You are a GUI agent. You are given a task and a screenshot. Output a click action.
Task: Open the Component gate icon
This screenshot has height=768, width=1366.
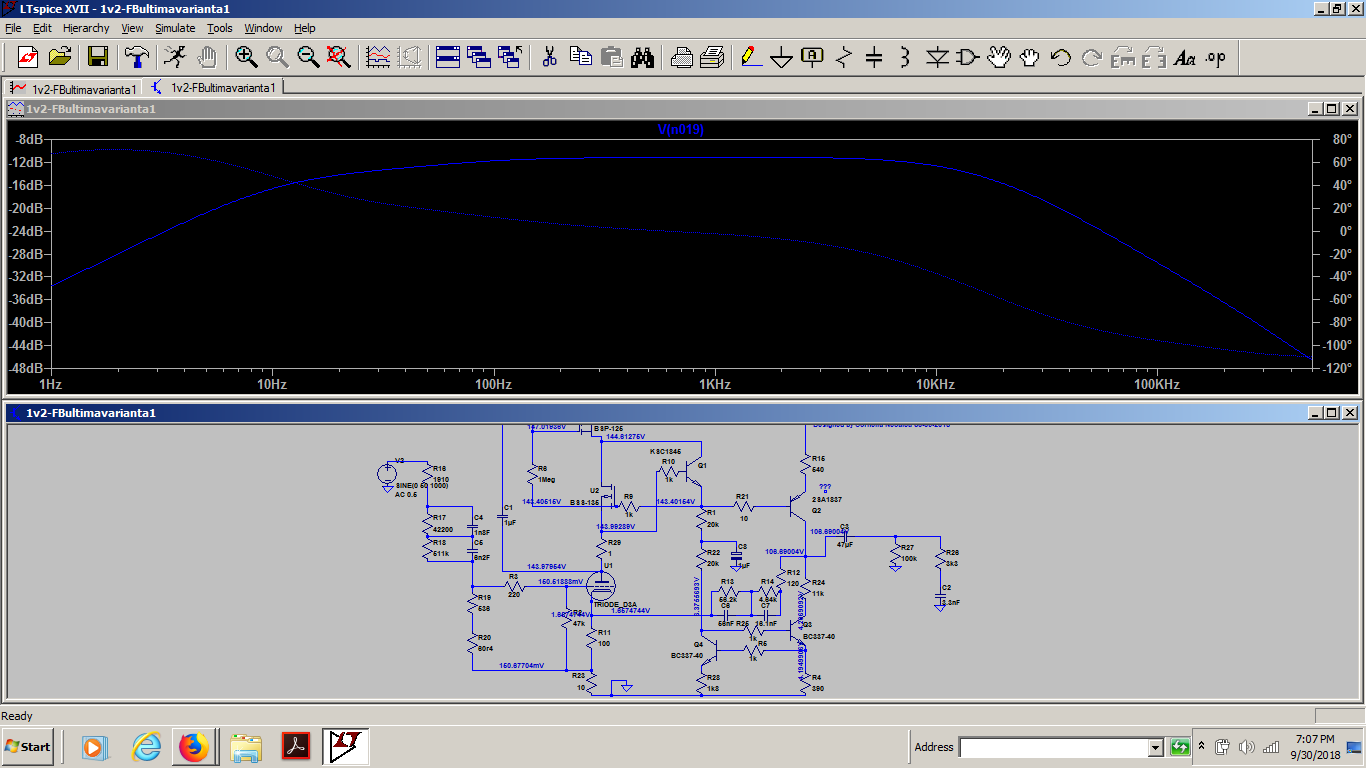click(x=968, y=57)
